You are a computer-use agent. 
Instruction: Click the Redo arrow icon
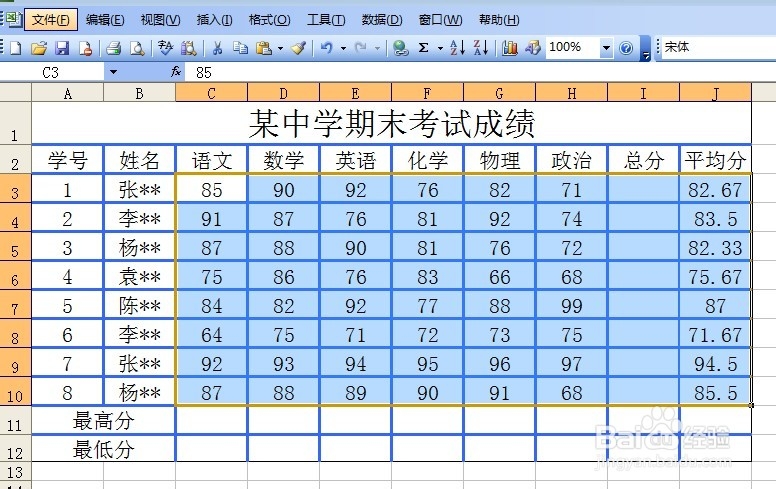[361, 48]
